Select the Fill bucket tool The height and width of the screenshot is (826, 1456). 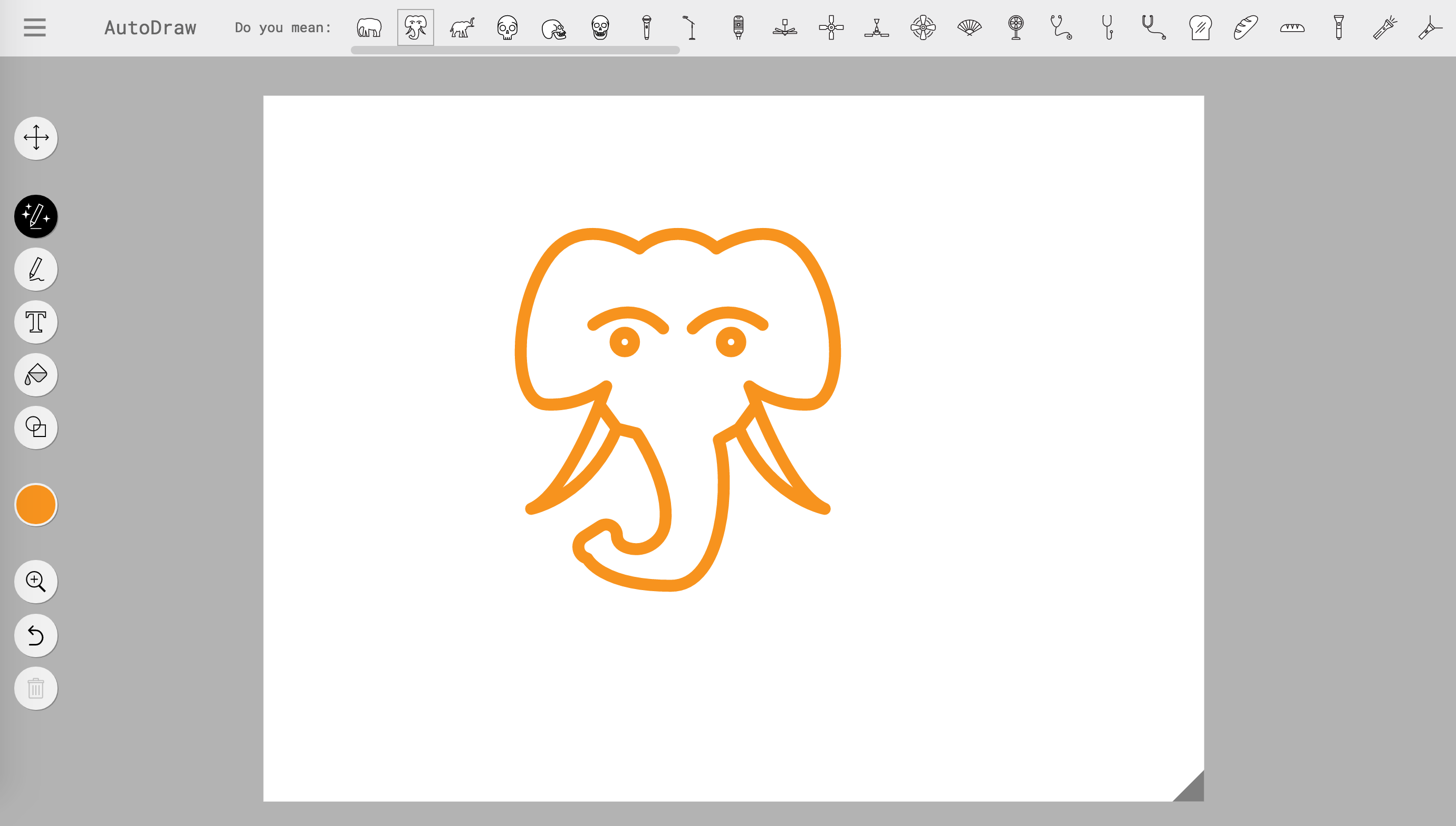pyautogui.click(x=36, y=374)
